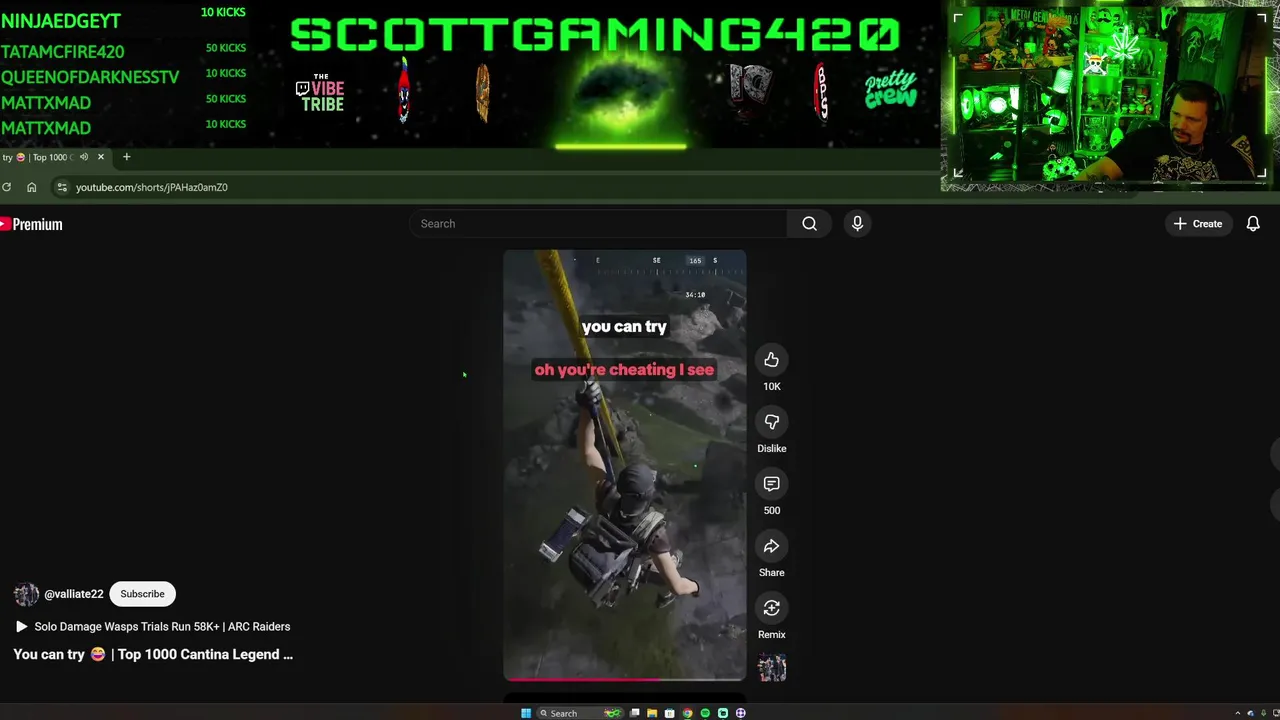
Task: Mute the tab with the speaker icon
Action: (x=84, y=157)
